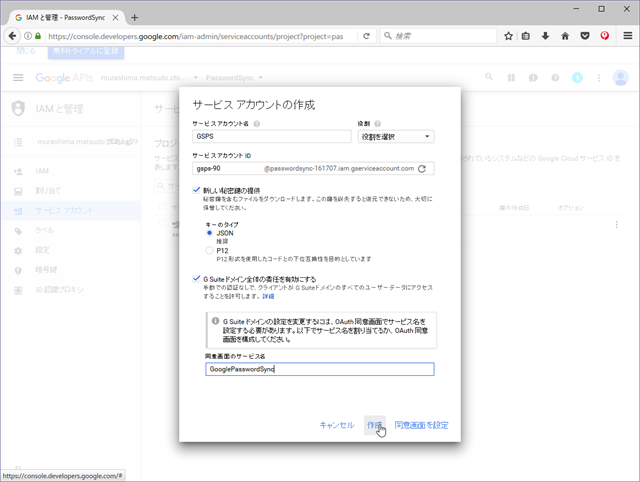Open サービス アカウント in the left sidebar
Viewport: 640px width, 482px height.
[x=71, y=211]
